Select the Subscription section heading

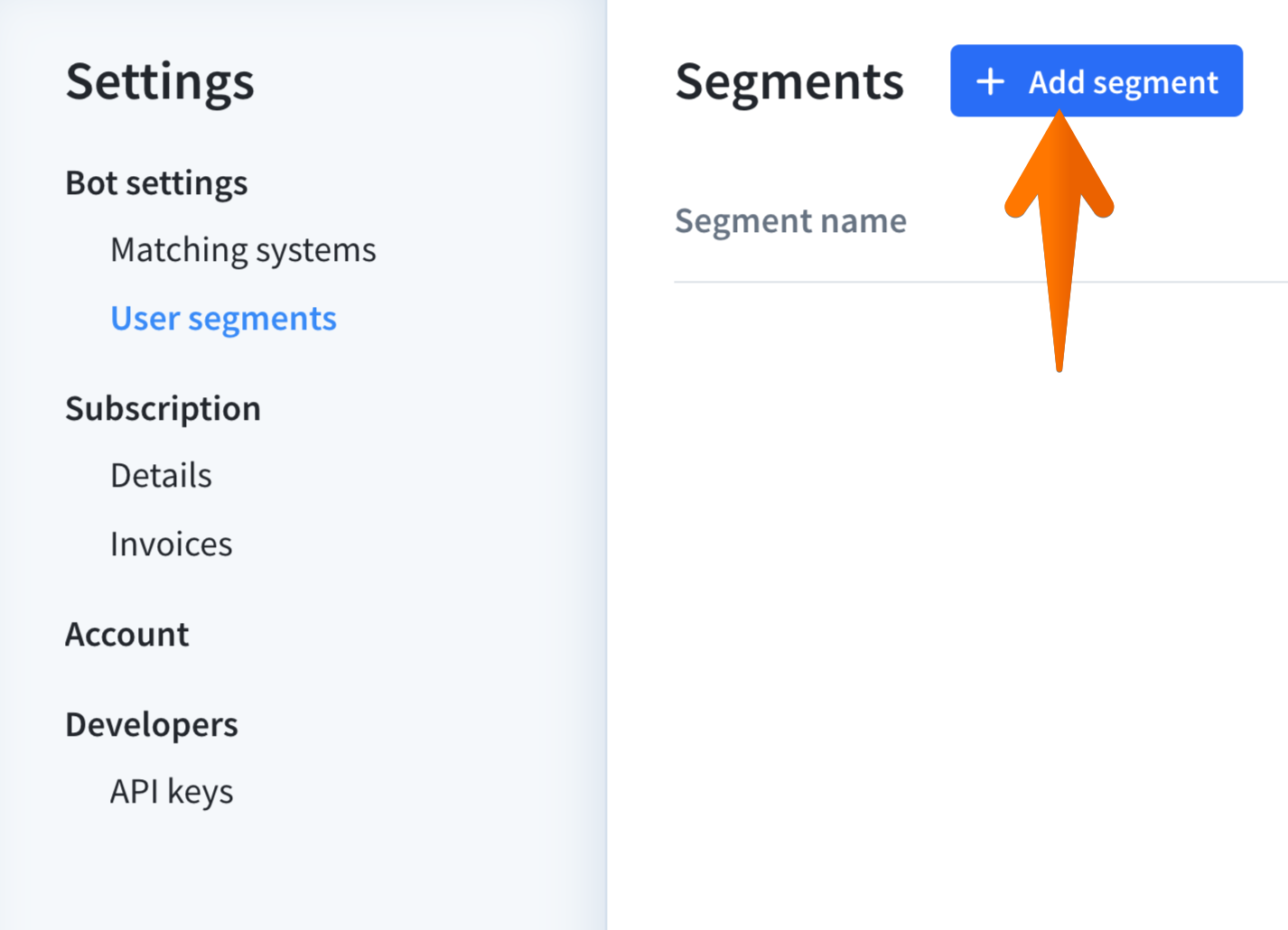point(163,408)
